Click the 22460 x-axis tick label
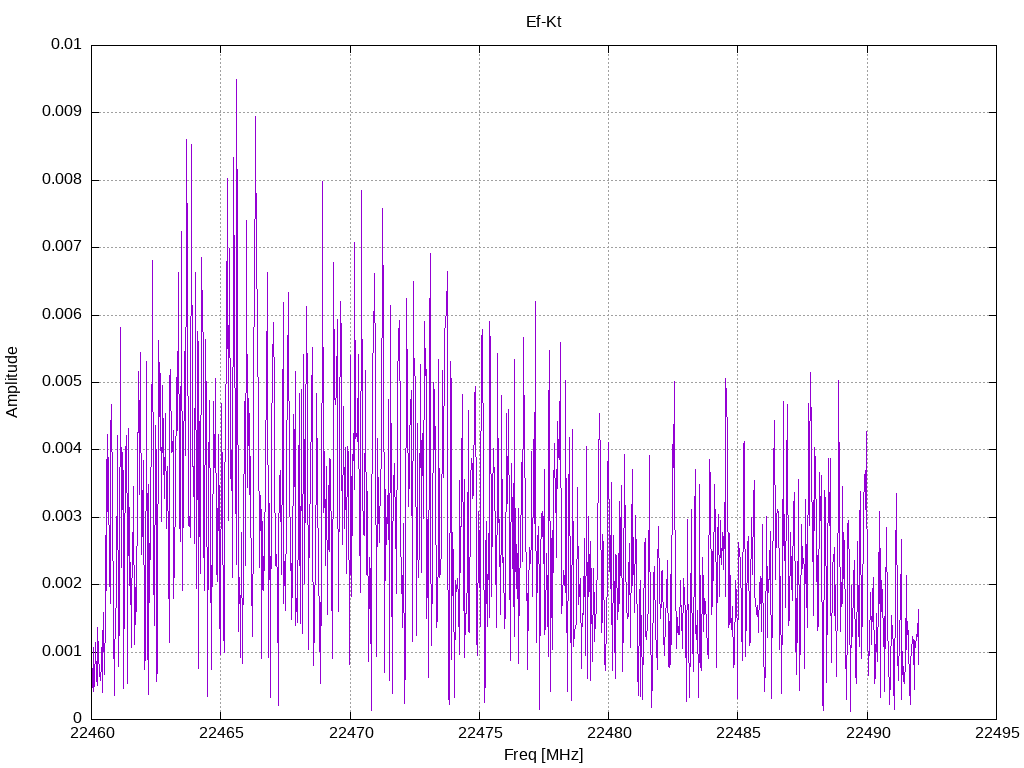This screenshot has width=1024, height=768. click(92, 733)
